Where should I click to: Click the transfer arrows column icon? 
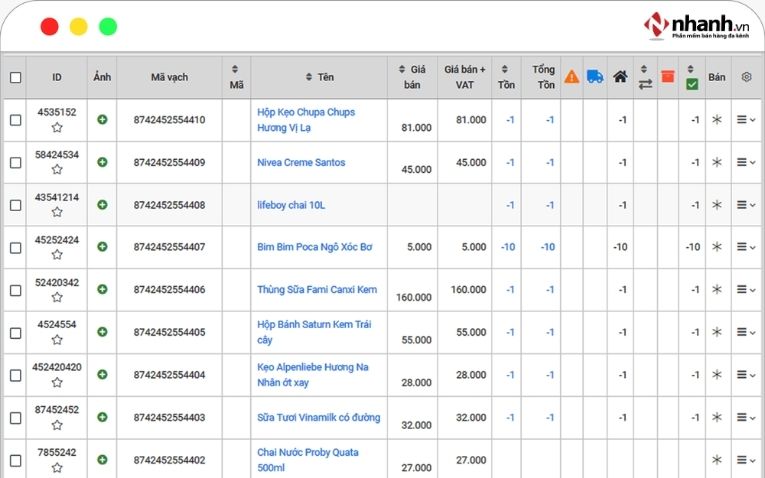645,84
